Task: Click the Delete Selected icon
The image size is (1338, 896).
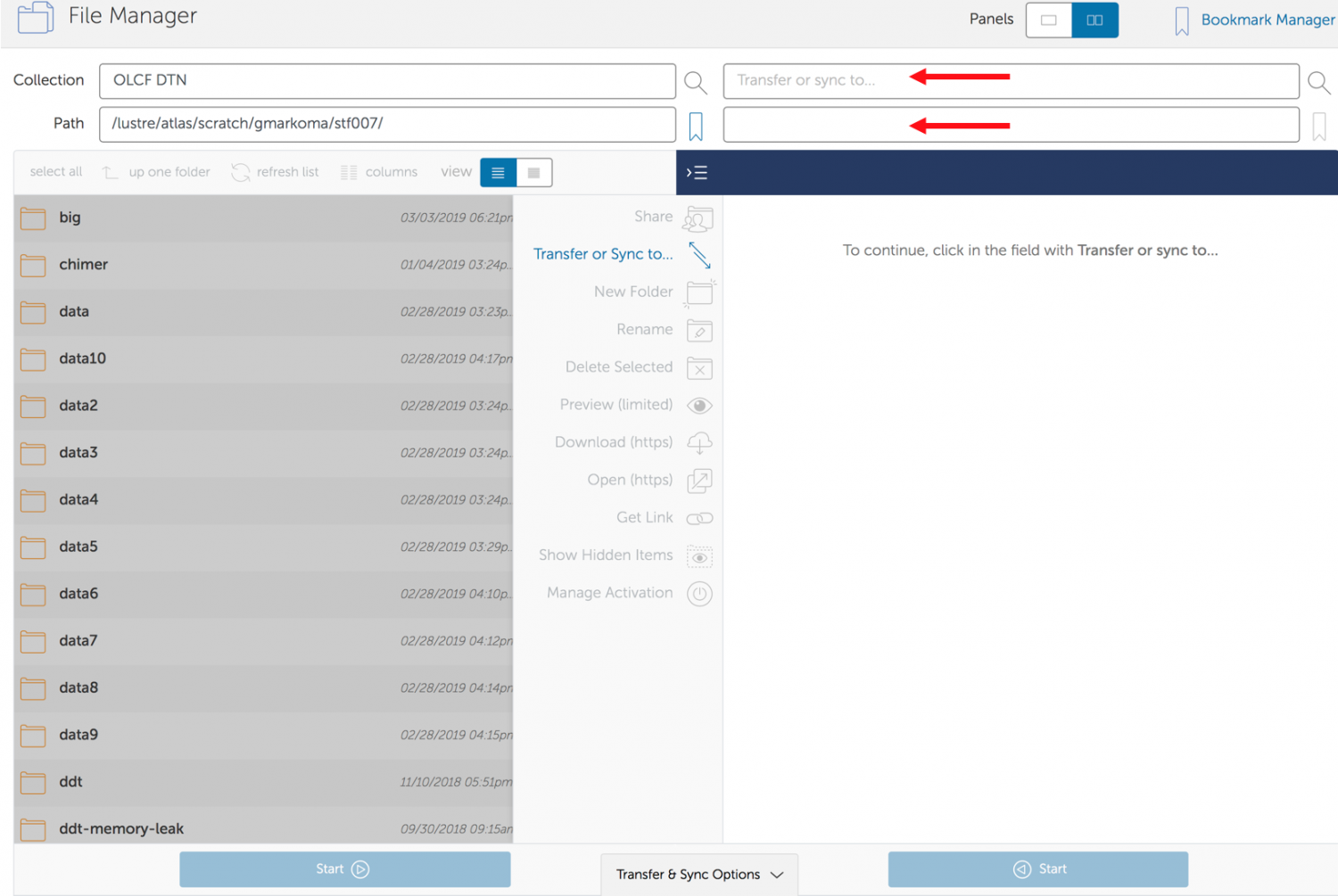Action: coord(699,368)
